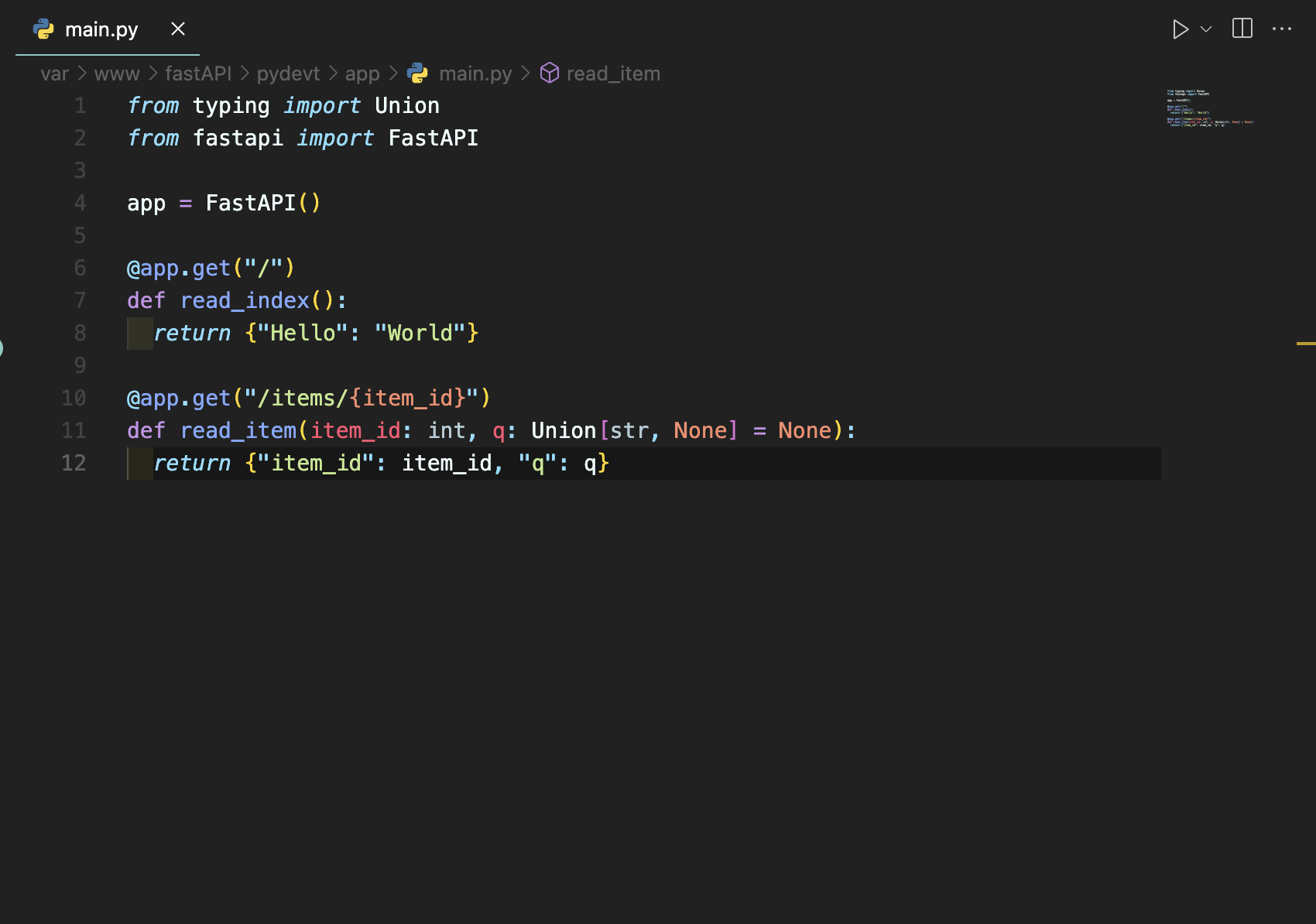Click the "item_id" key string on line 12

tap(316, 463)
